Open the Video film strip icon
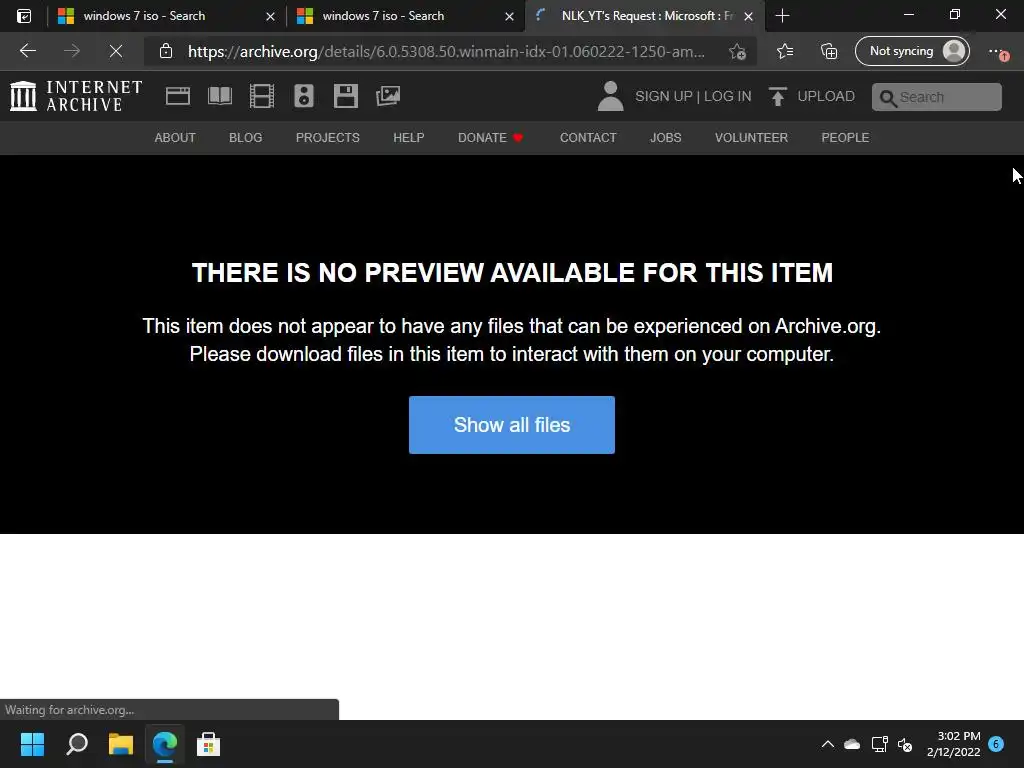 coord(261,96)
